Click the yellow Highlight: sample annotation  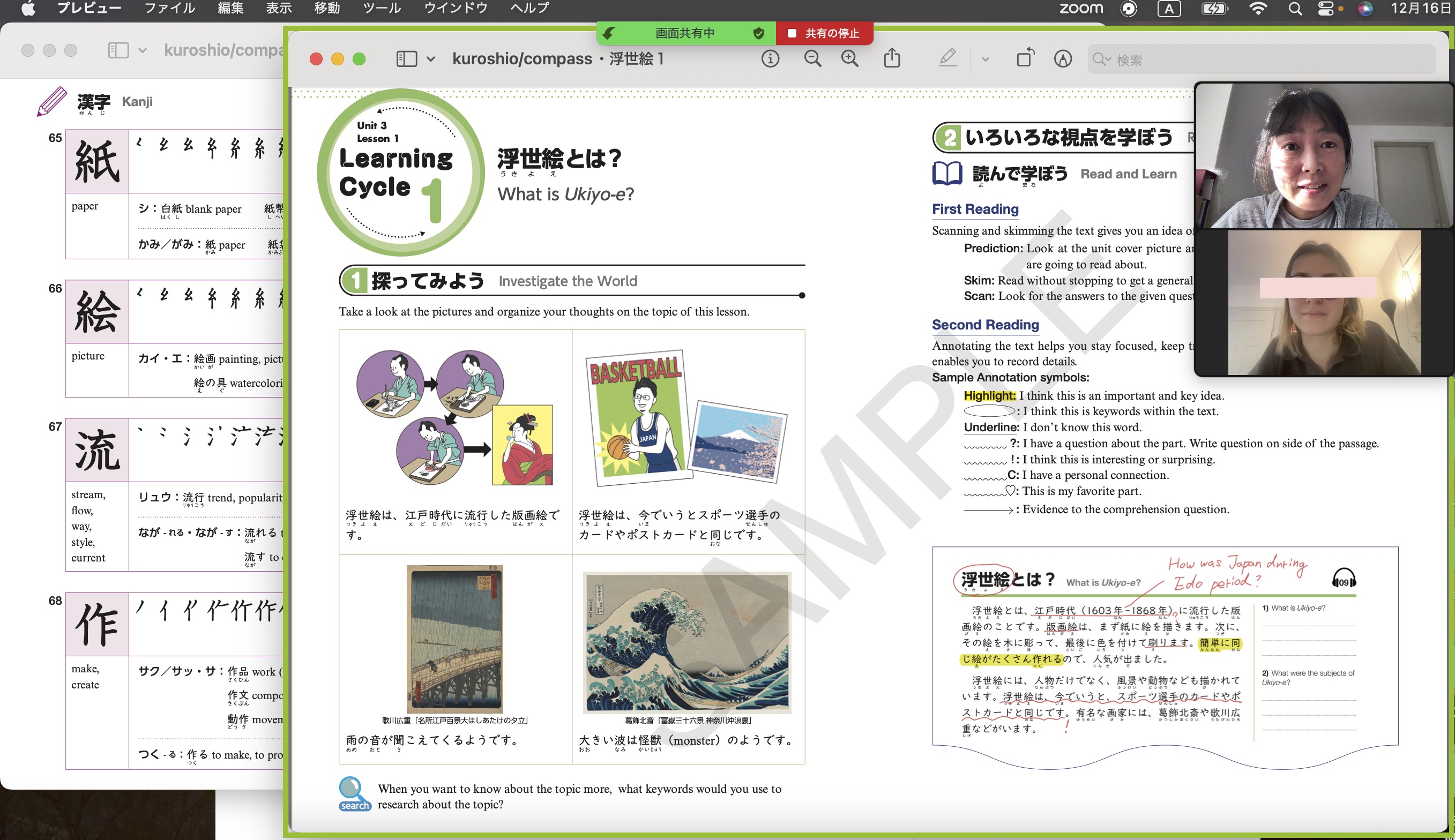[x=989, y=395]
